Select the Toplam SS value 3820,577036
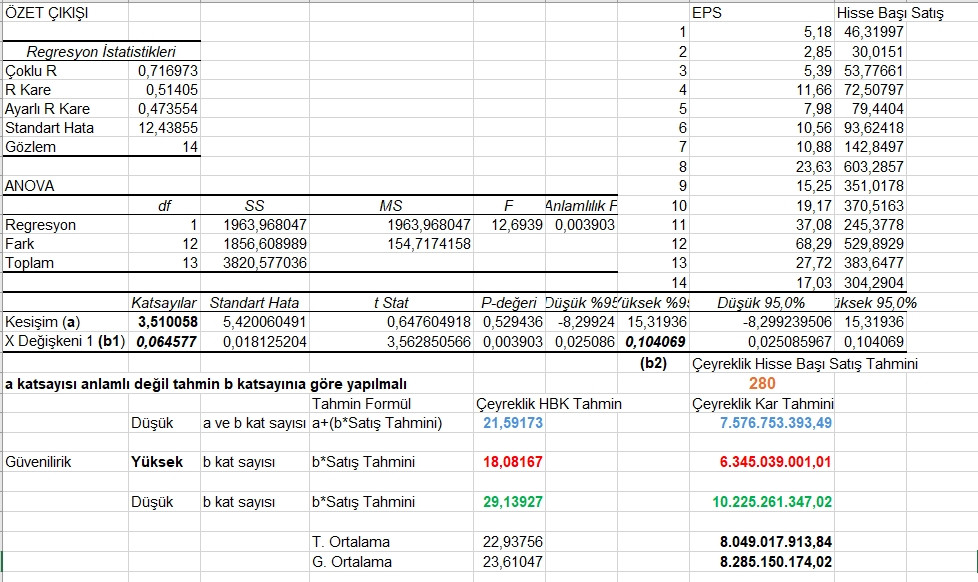Image resolution: width=978 pixels, height=582 pixels. point(265,263)
